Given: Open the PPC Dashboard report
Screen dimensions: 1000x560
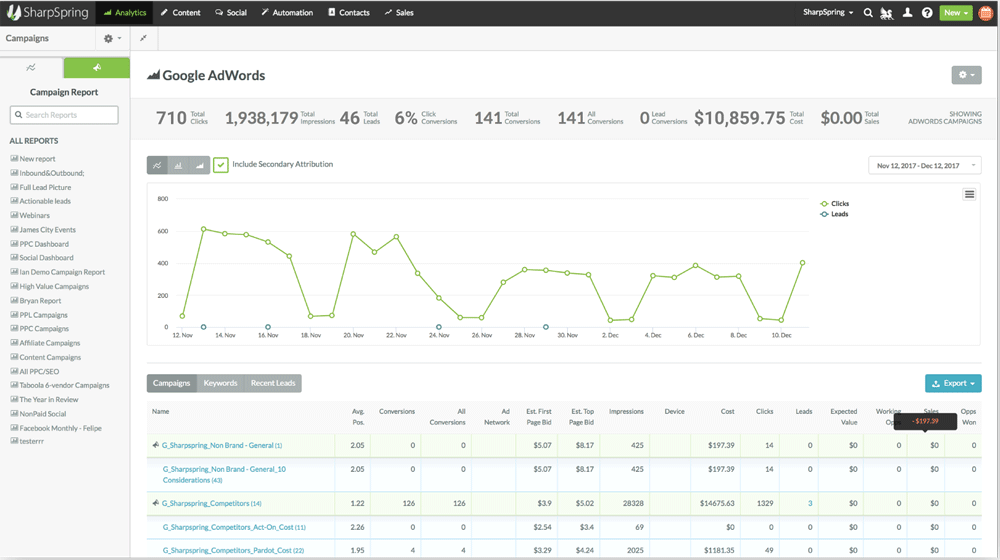Looking at the screenshot, I should coord(44,244).
